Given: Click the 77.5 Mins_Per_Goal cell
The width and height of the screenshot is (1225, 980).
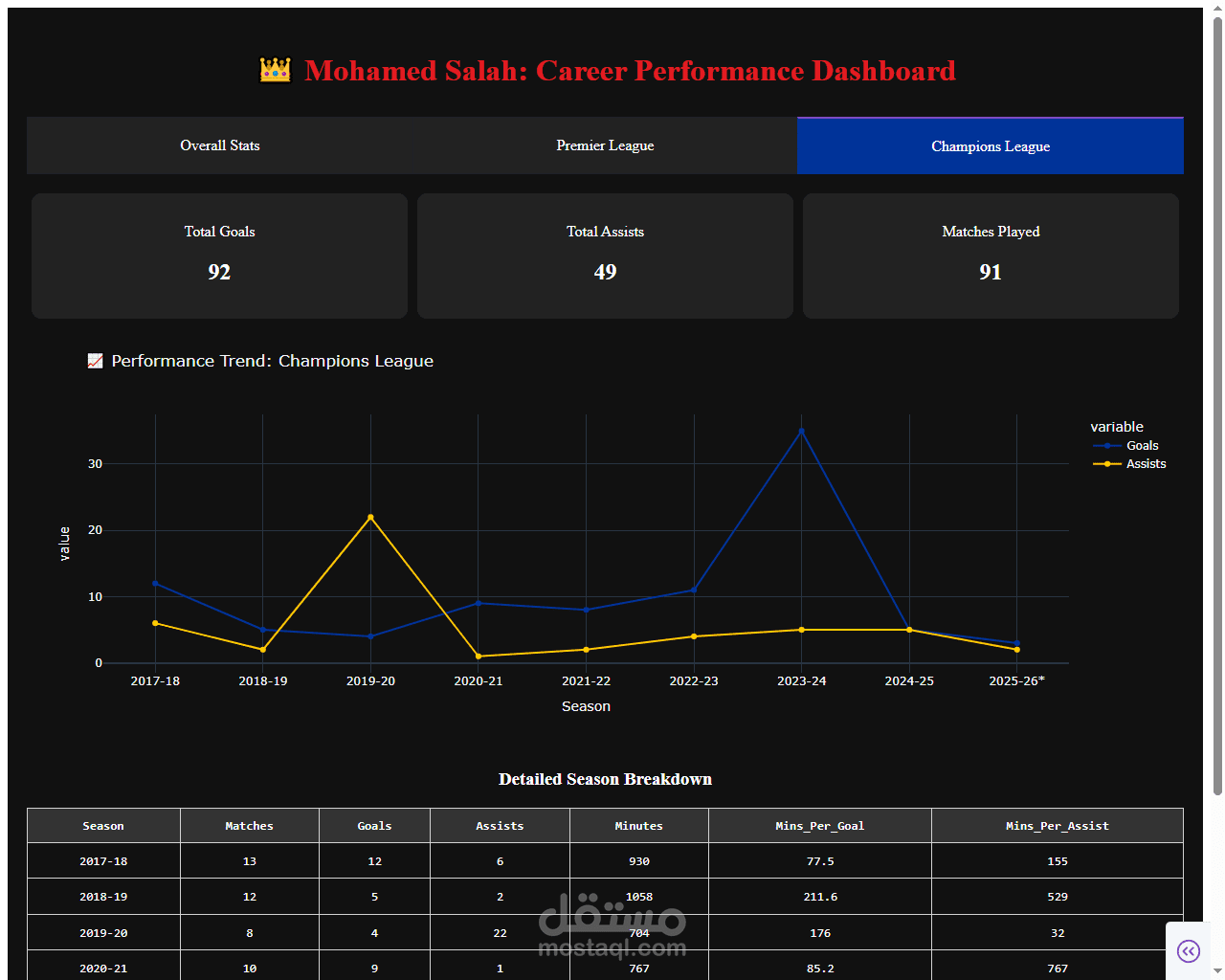Looking at the screenshot, I should [x=820, y=861].
